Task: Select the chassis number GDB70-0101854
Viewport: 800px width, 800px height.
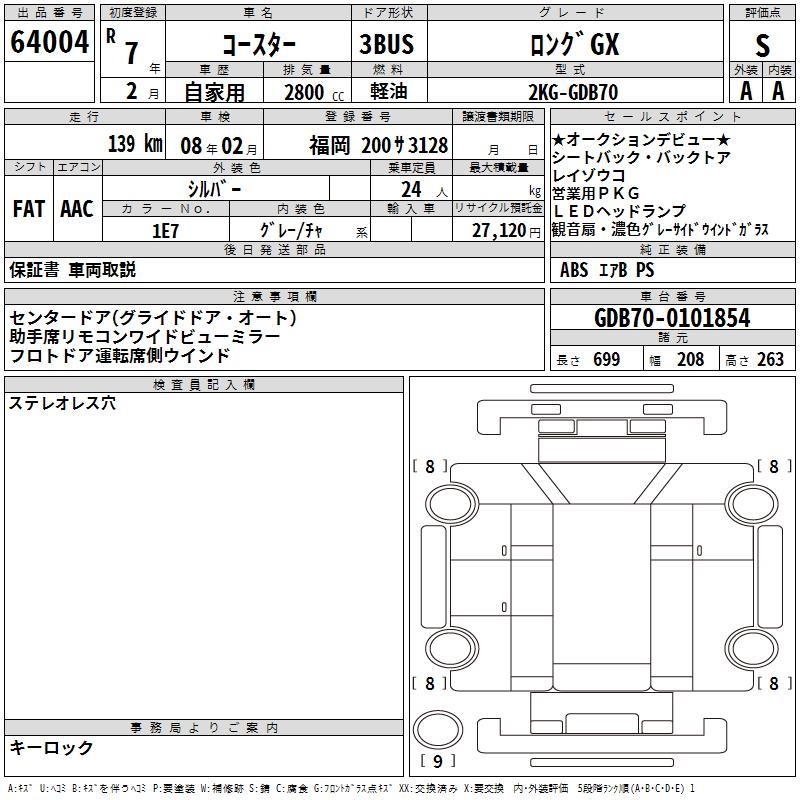Action: coord(672,318)
